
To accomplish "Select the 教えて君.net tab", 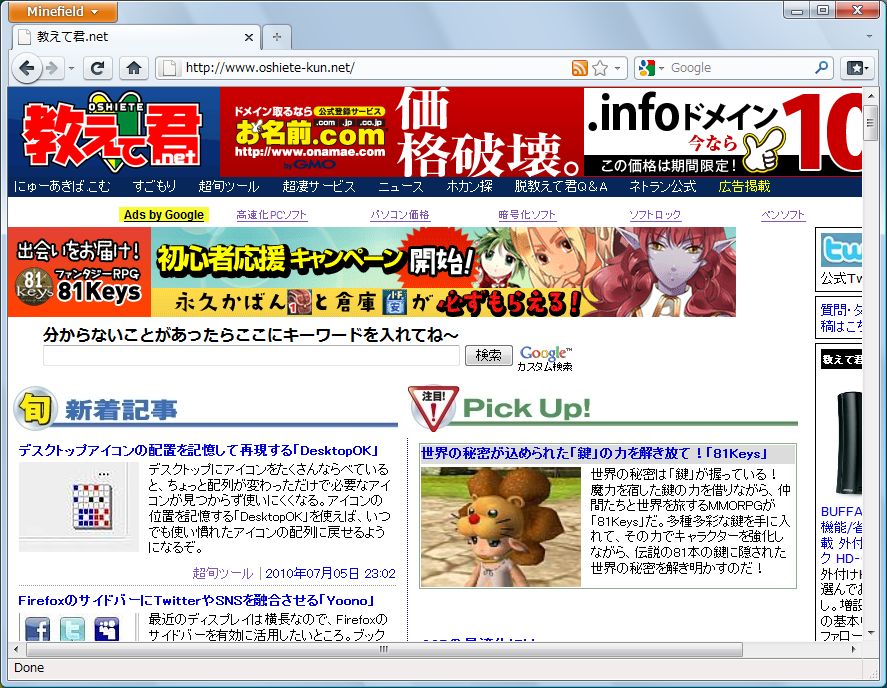I will click(x=136, y=37).
